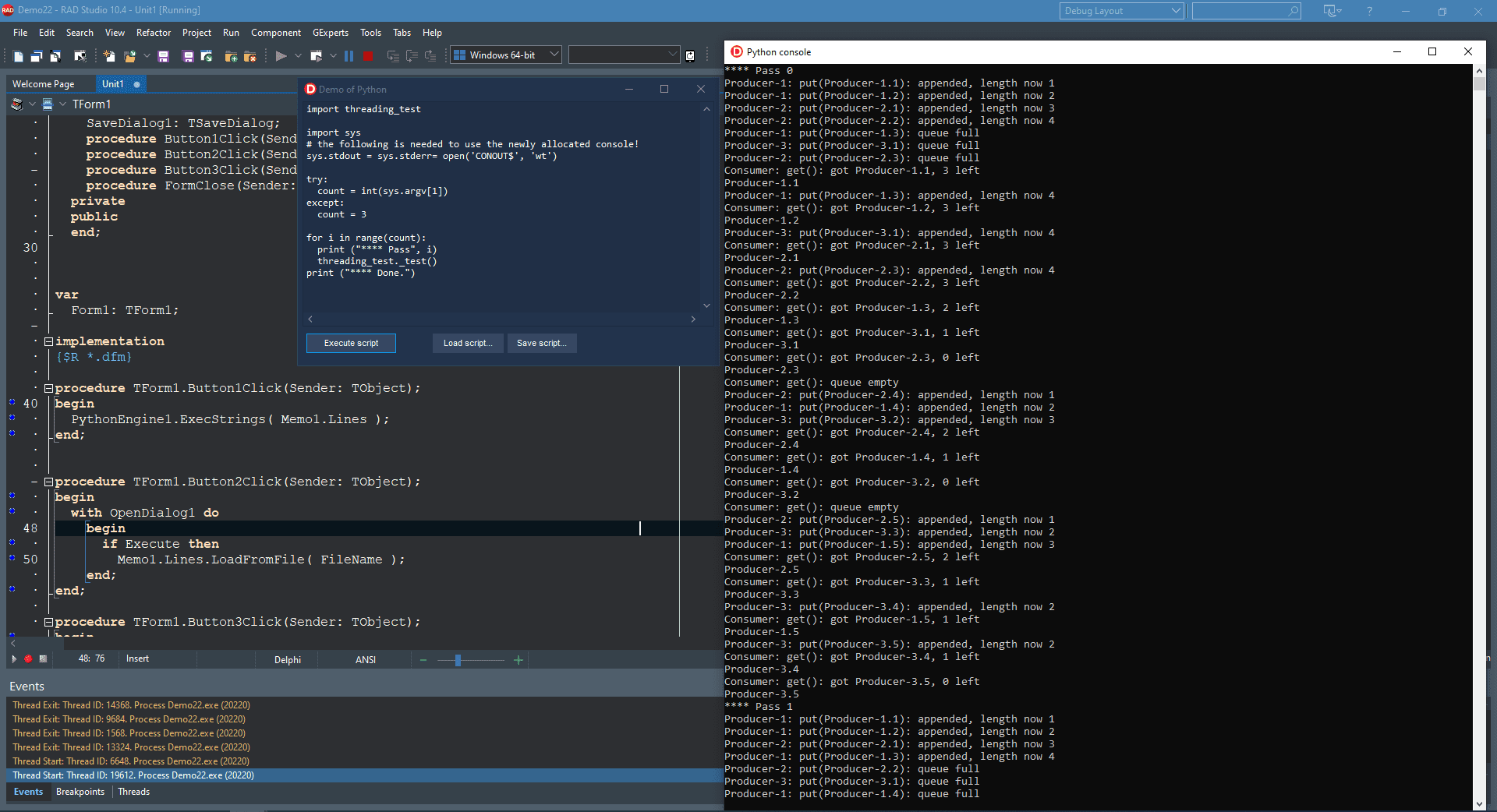Image resolution: width=1497 pixels, height=812 pixels.
Task: Adjust the editor zoom slider handle
Action: pos(458,660)
